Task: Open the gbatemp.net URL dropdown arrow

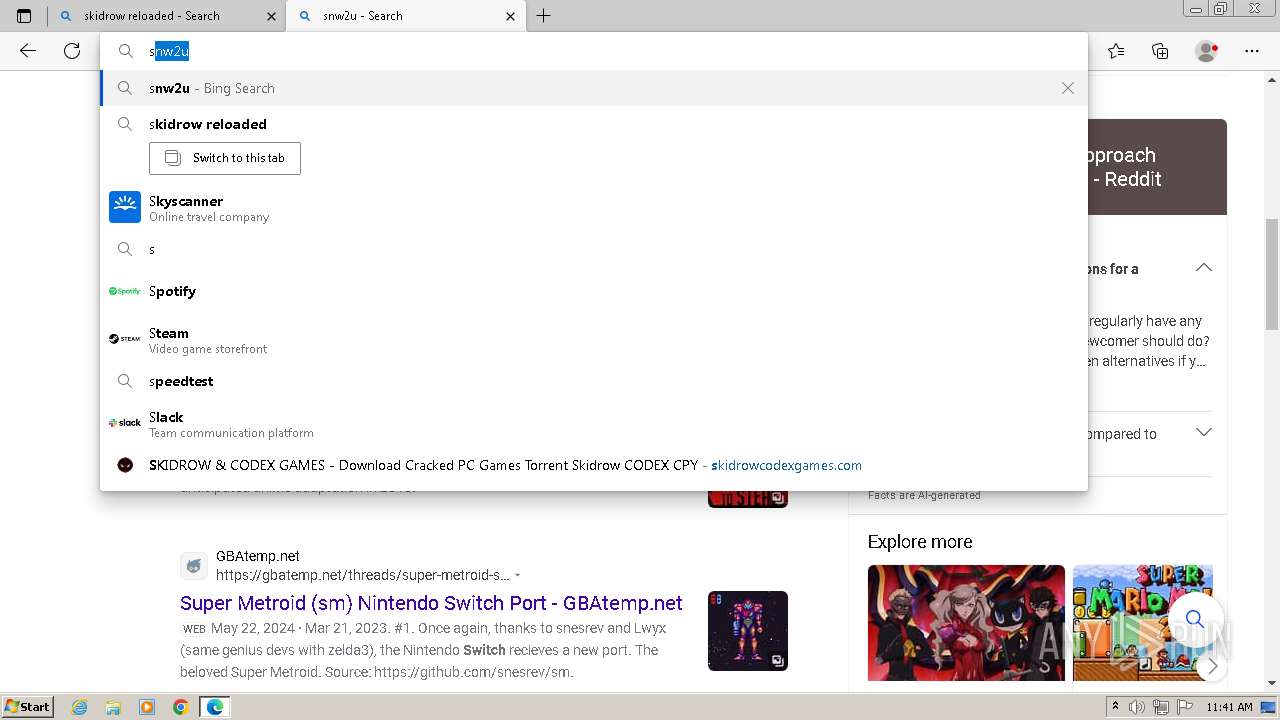Action: pos(518,576)
